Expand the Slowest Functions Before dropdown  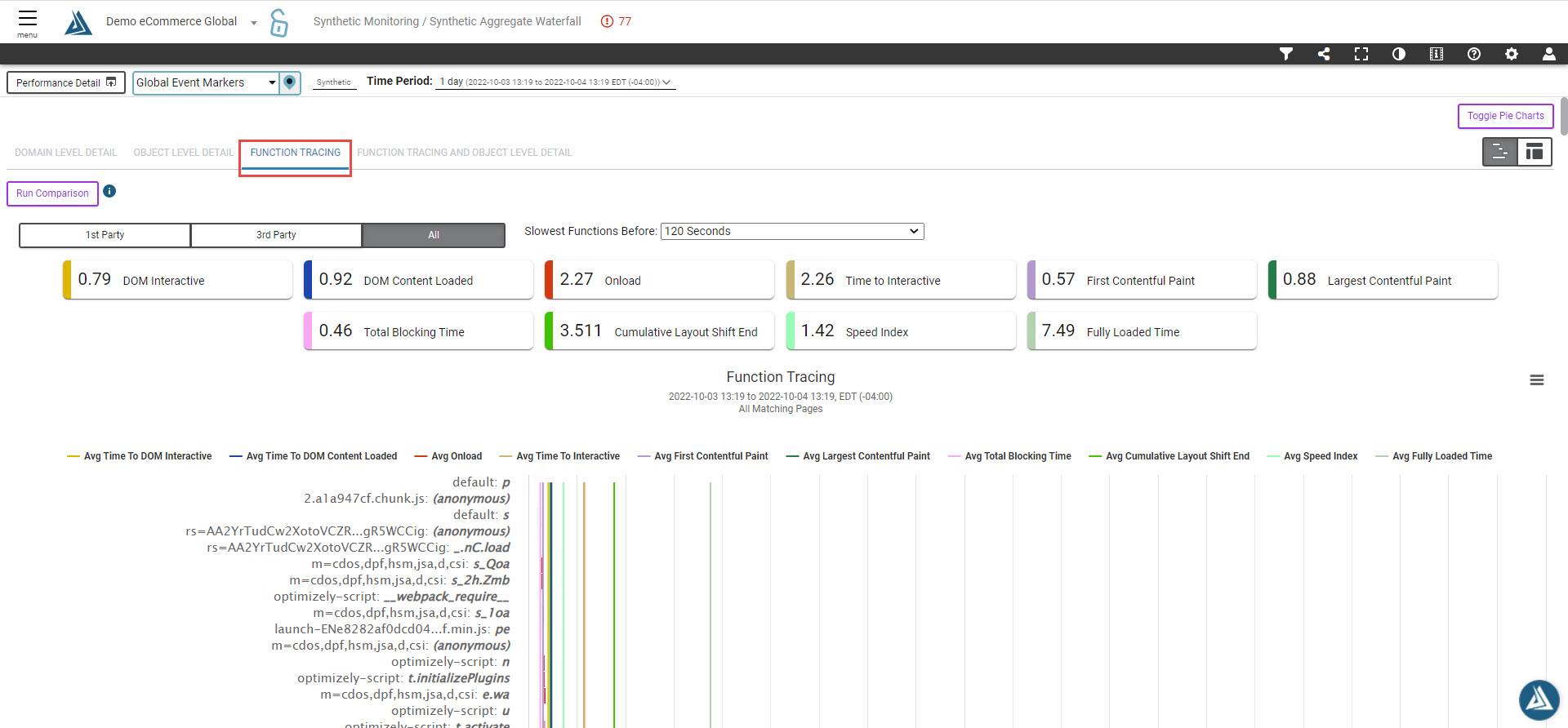click(791, 232)
